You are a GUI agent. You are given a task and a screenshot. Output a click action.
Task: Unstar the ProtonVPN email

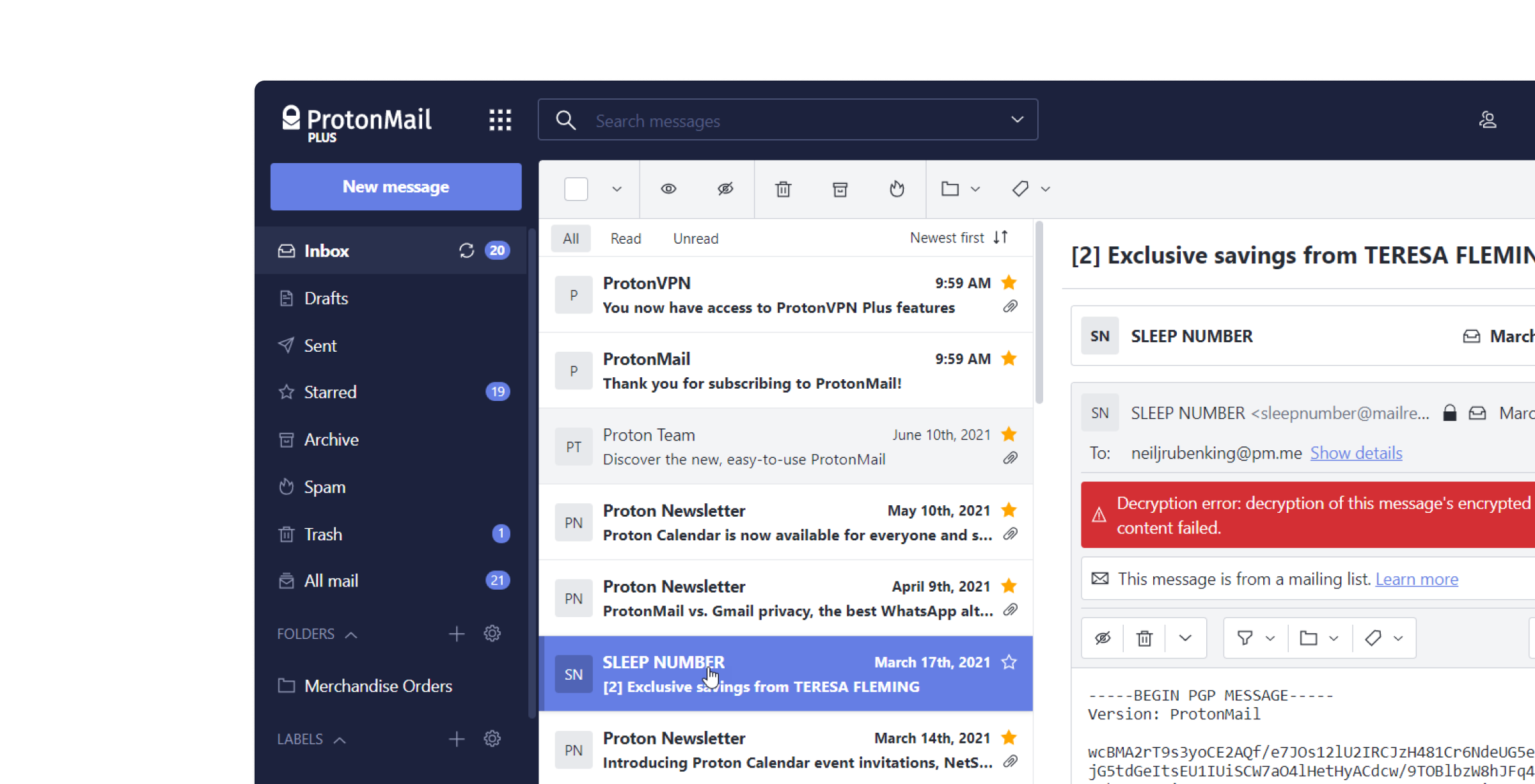click(1009, 283)
